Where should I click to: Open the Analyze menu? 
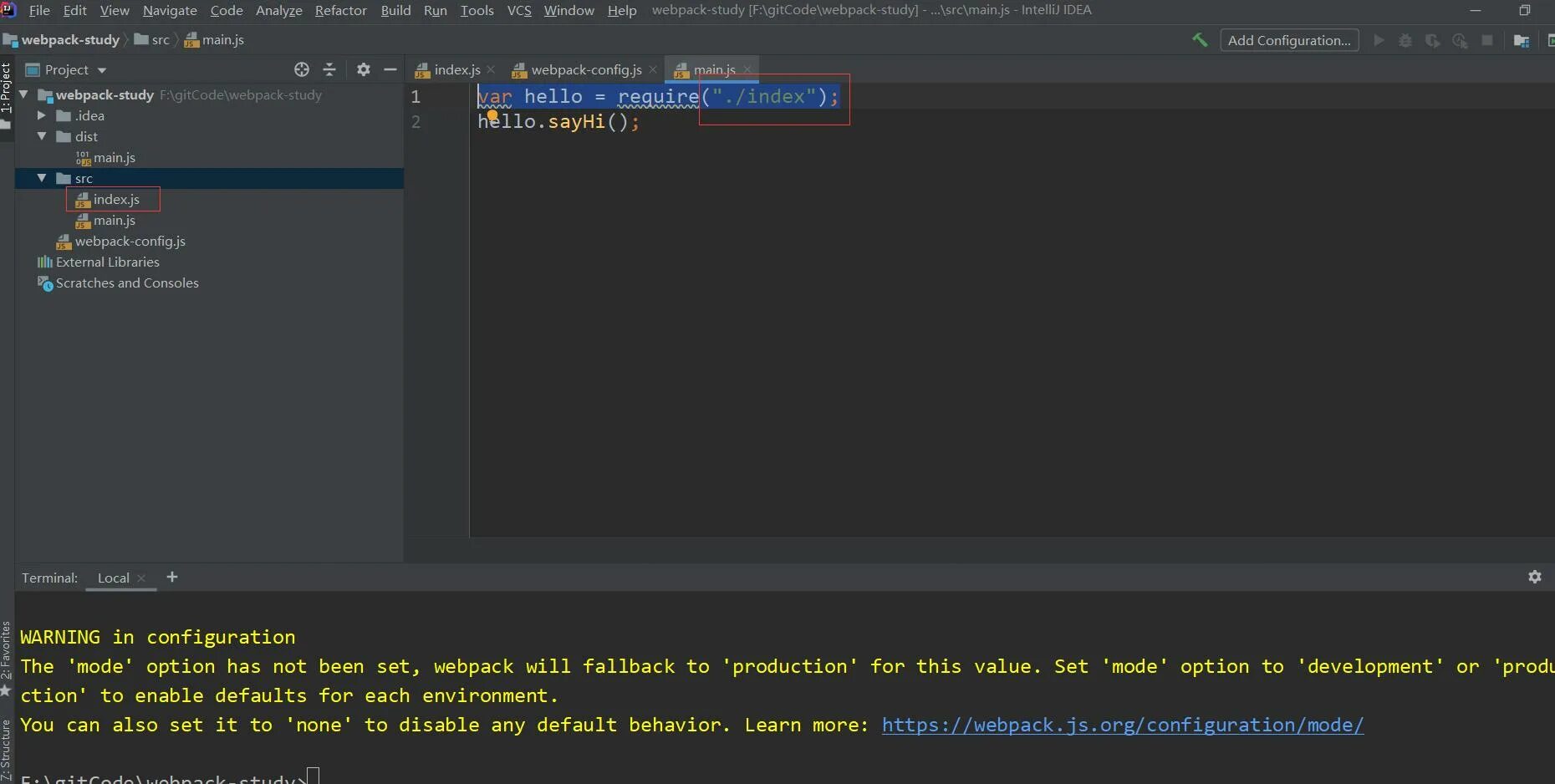click(279, 10)
